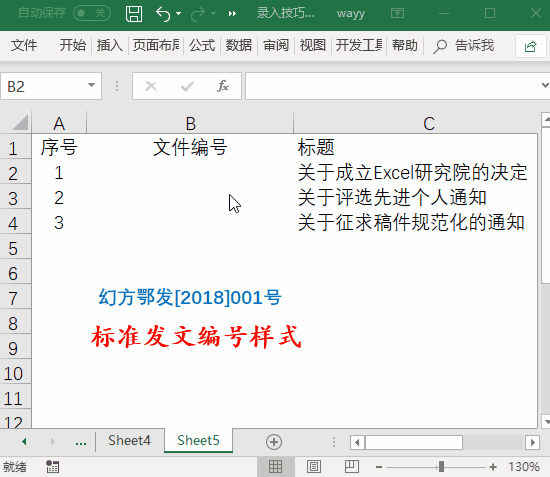550x477 pixels.
Task: Click the 文件编号 header cell
Action: [x=190, y=147]
